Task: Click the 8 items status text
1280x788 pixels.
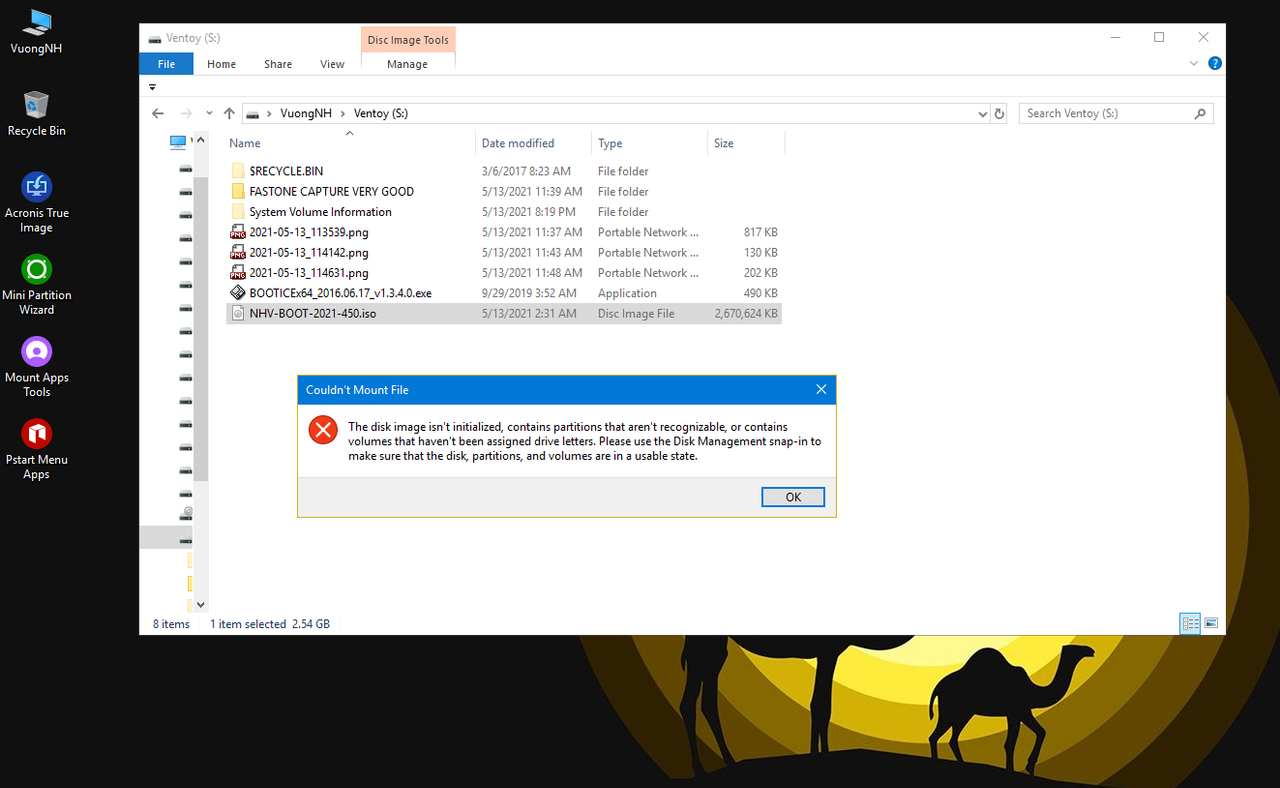Action: 171,624
